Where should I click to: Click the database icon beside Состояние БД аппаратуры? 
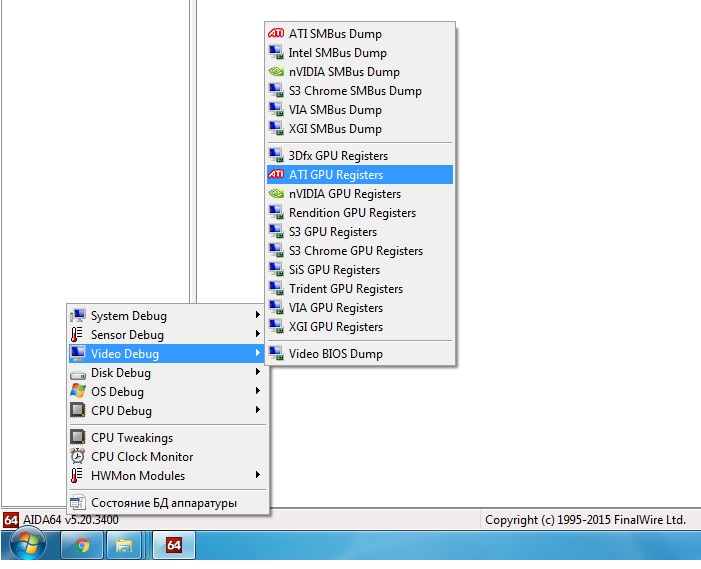[x=78, y=502]
